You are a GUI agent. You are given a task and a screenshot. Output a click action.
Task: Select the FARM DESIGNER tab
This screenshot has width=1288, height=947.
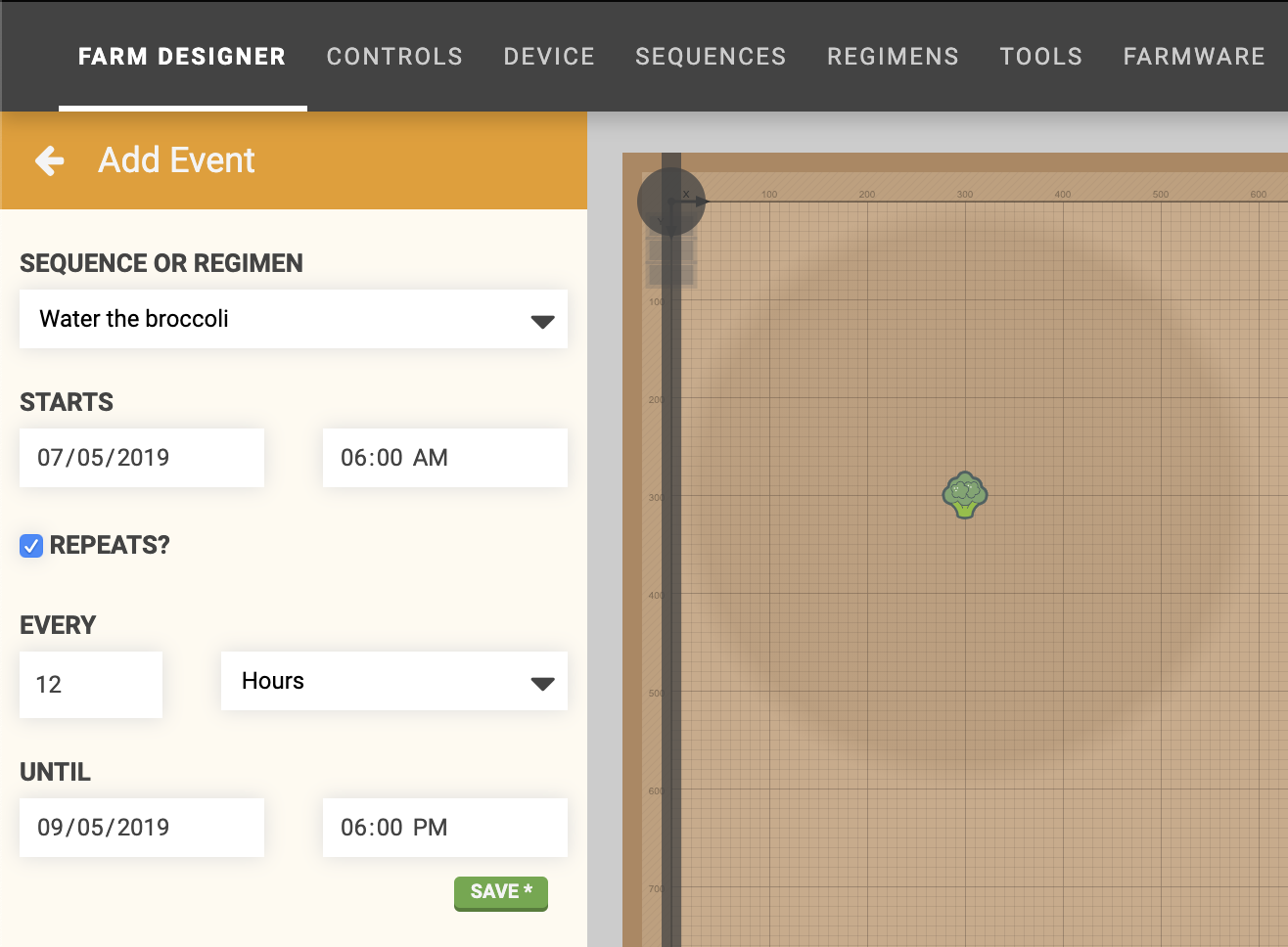point(182,56)
